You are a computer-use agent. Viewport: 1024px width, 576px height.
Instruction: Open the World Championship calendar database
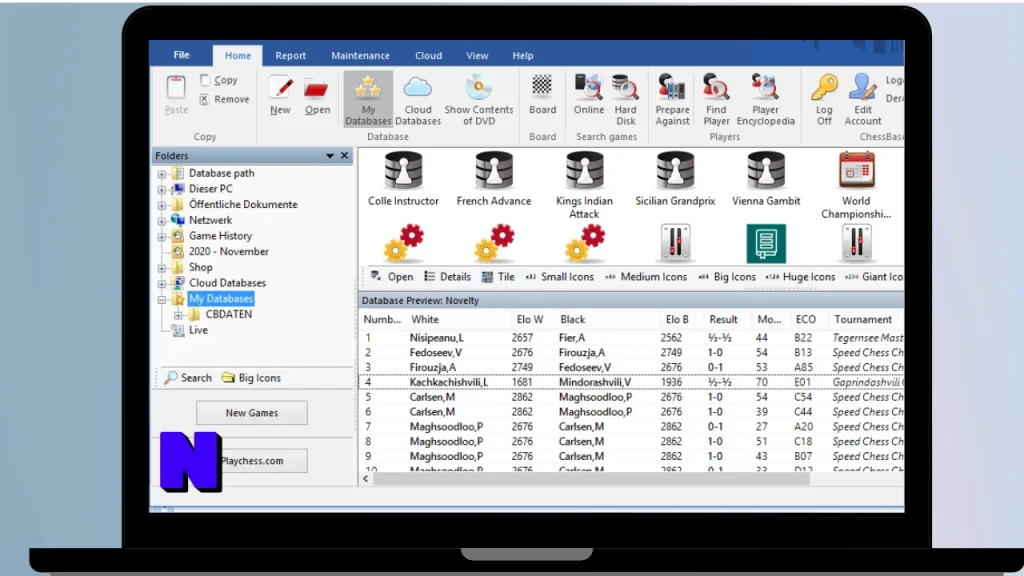click(856, 184)
